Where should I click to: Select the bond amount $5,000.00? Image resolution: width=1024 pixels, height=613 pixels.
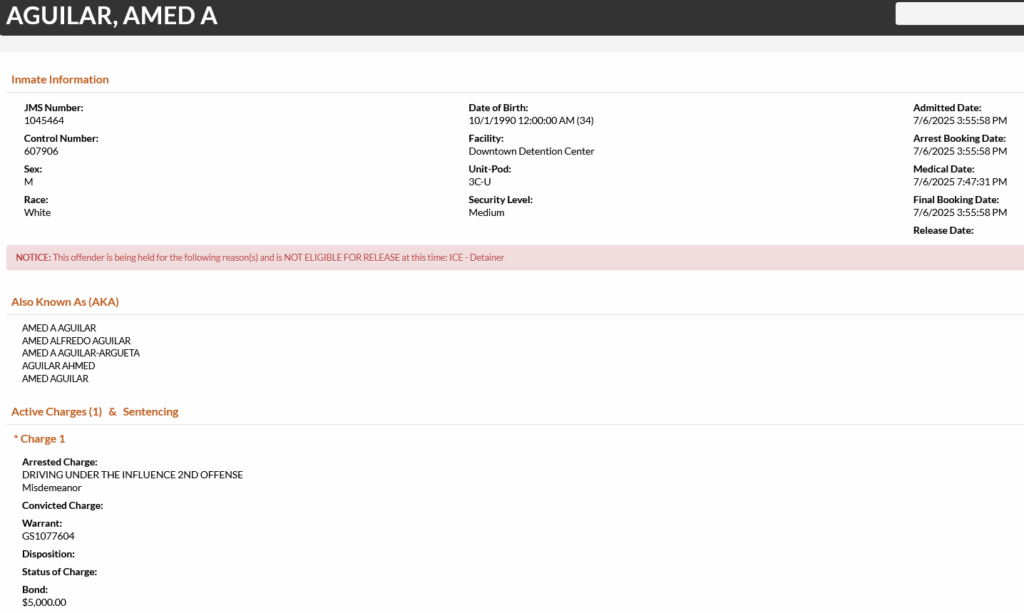(x=44, y=603)
